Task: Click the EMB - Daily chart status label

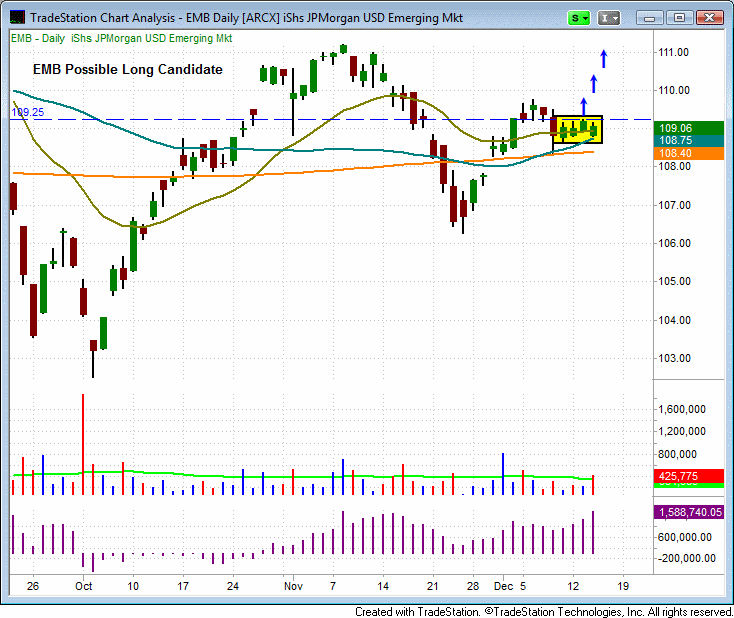Action: (121, 38)
